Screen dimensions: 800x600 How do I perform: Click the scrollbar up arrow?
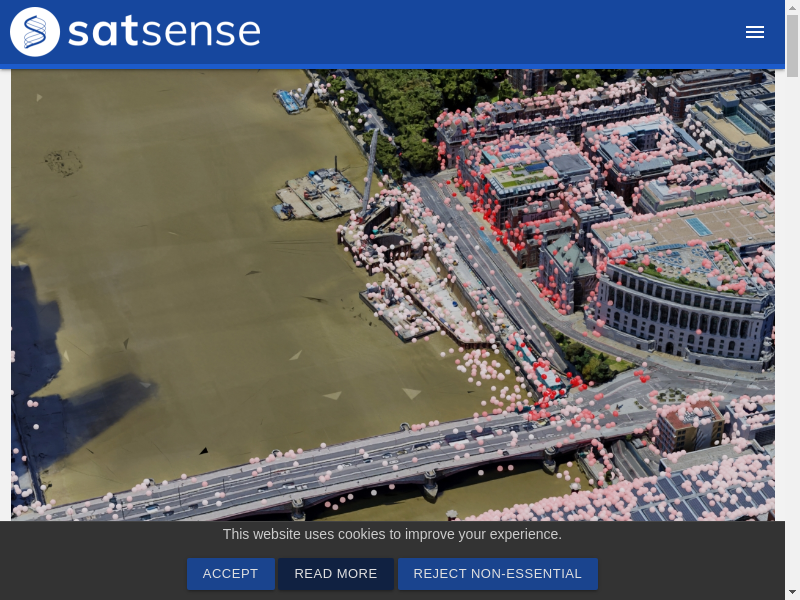[x=792, y=7]
